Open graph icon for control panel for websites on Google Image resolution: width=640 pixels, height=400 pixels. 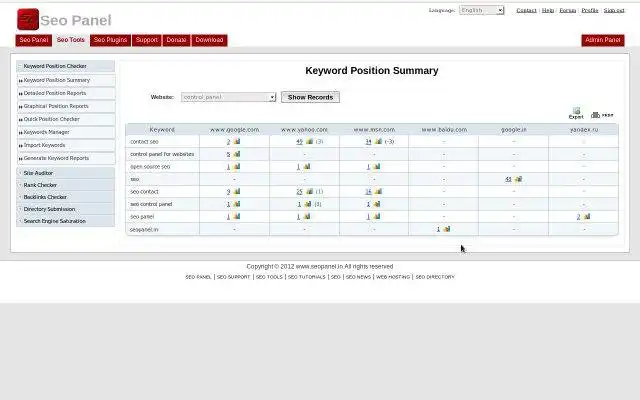coord(237,154)
